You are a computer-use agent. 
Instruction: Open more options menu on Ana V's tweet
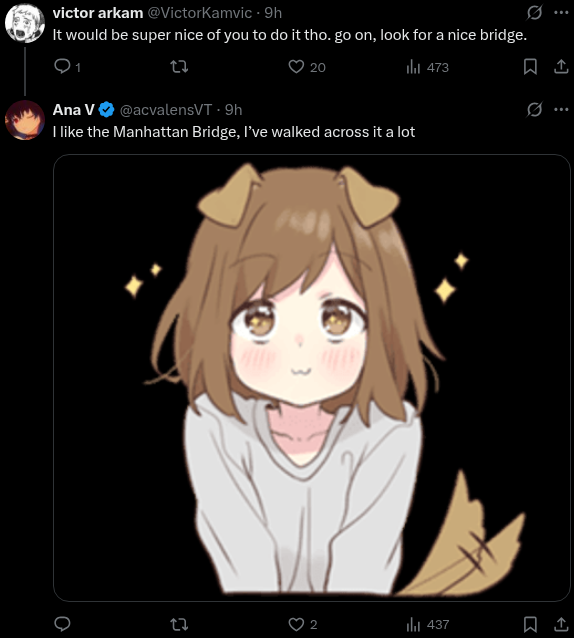[x=561, y=109]
